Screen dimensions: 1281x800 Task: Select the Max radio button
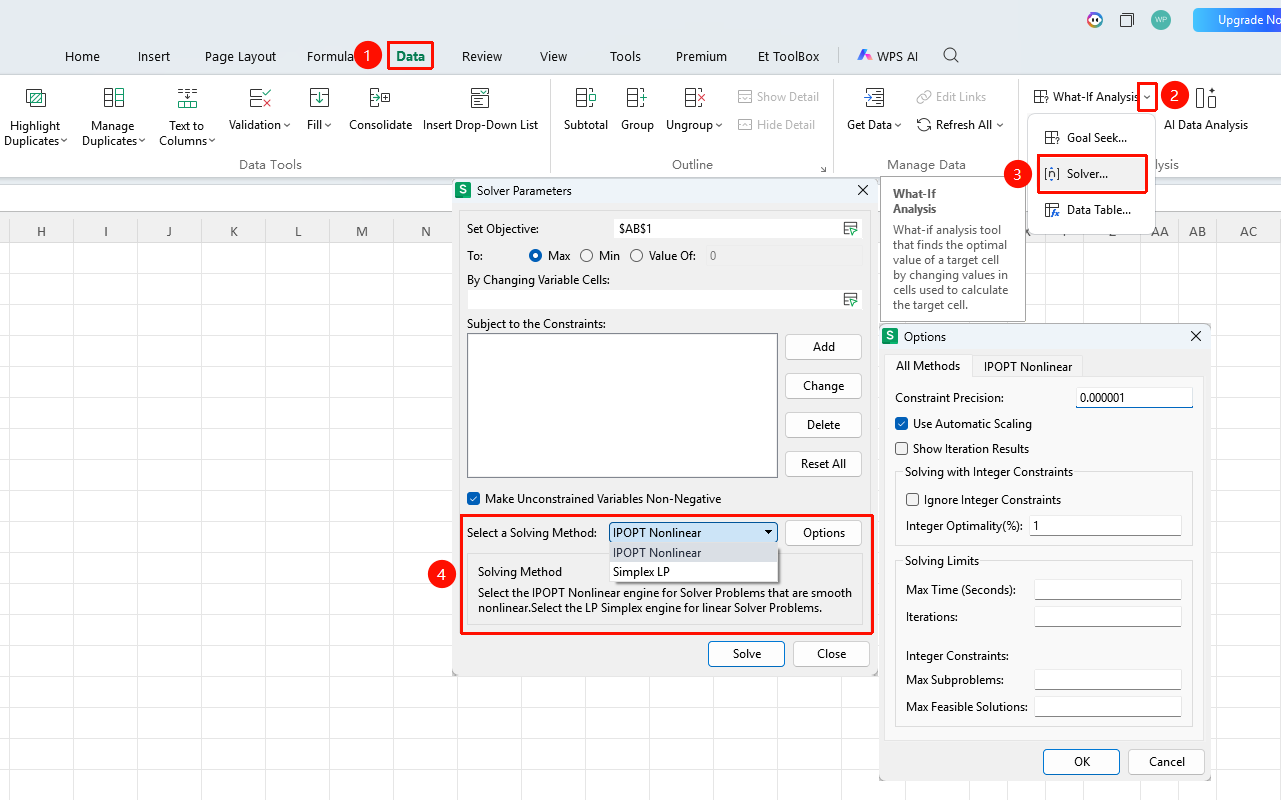[x=536, y=256]
